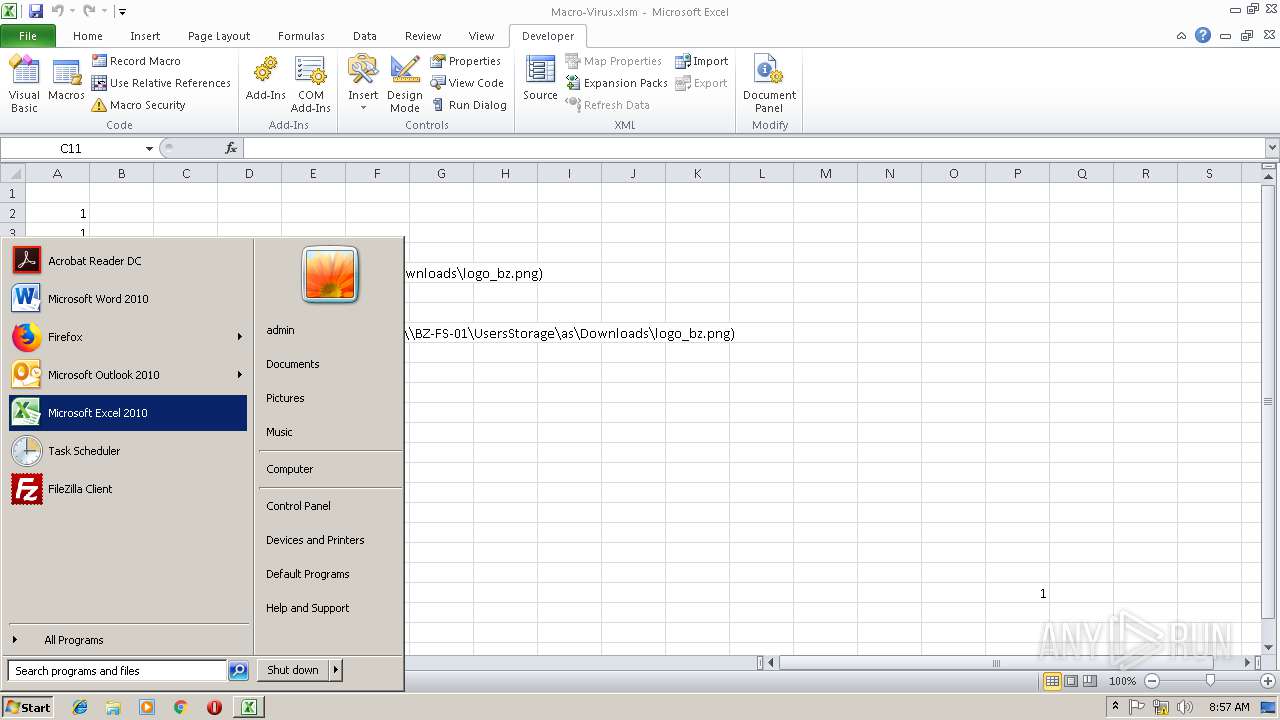Open Help and Support
The image size is (1280, 720).
click(x=307, y=608)
